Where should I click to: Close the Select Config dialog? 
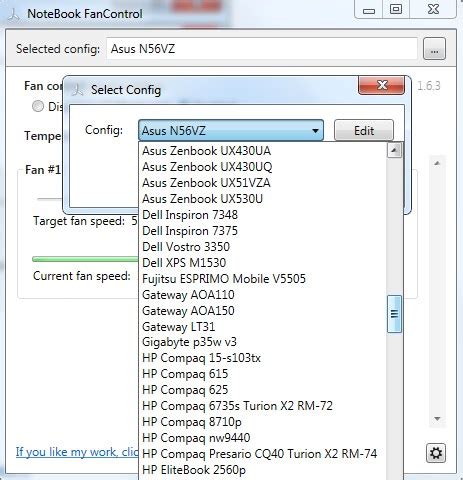pos(382,85)
